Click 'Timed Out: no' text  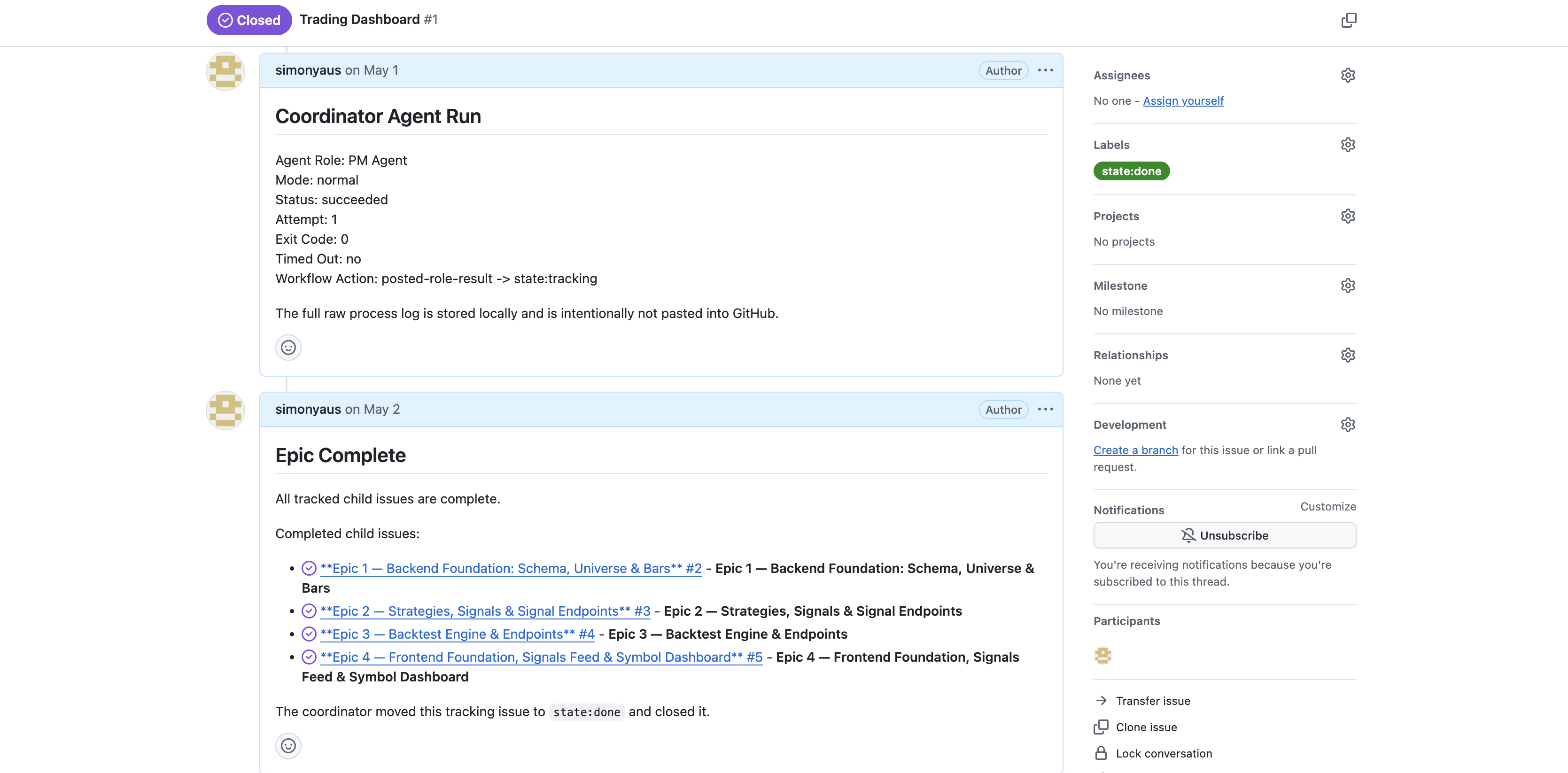point(318,259)
